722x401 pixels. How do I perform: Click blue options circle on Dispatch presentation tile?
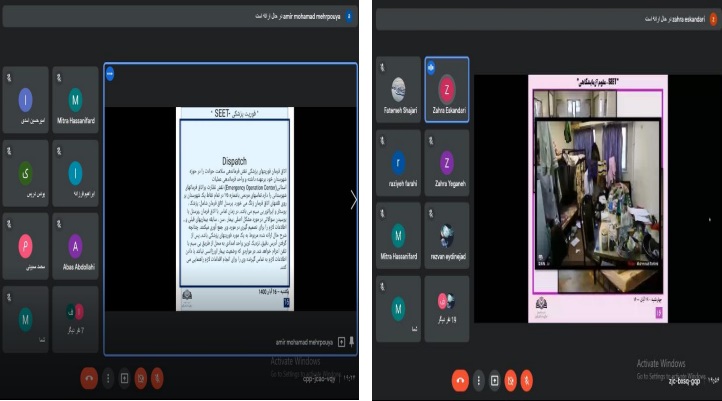[110, 73]
